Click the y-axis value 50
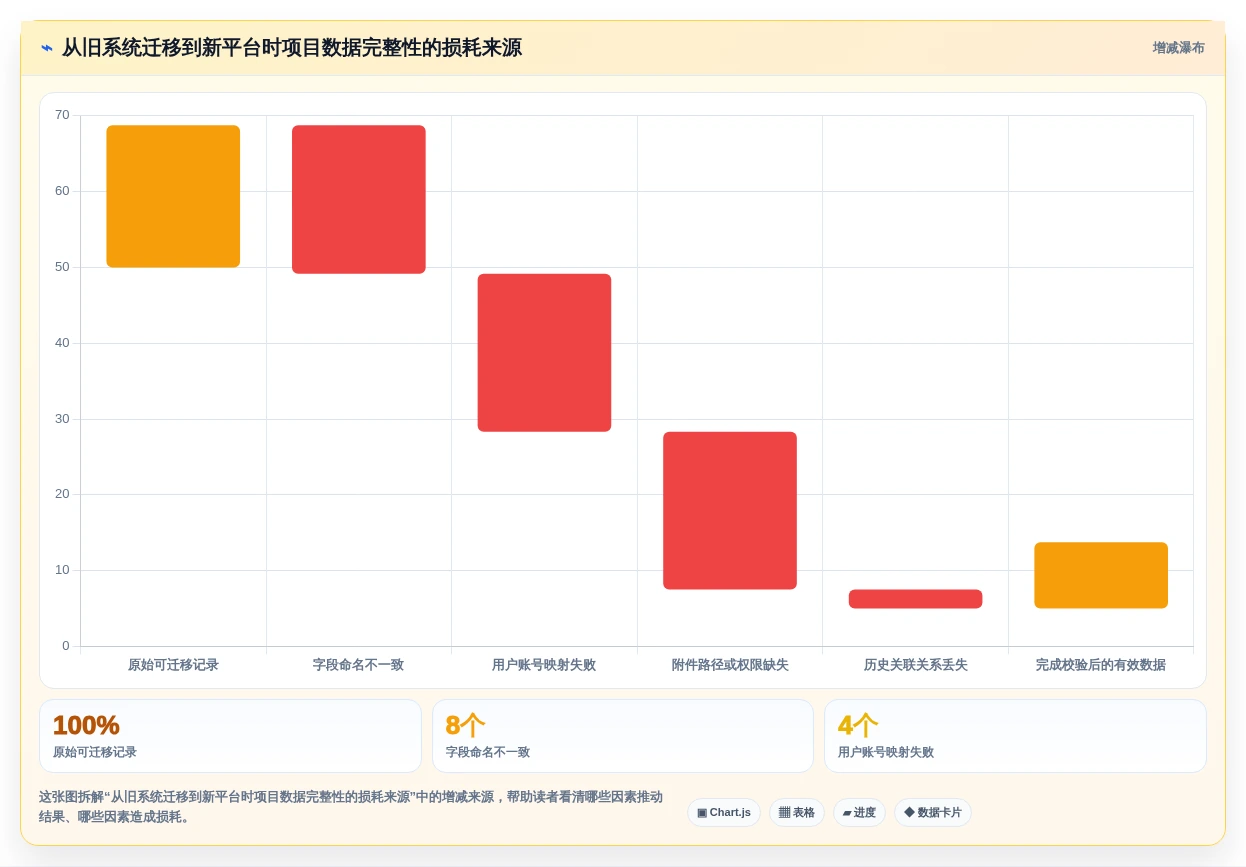 [x=62, y=267]
